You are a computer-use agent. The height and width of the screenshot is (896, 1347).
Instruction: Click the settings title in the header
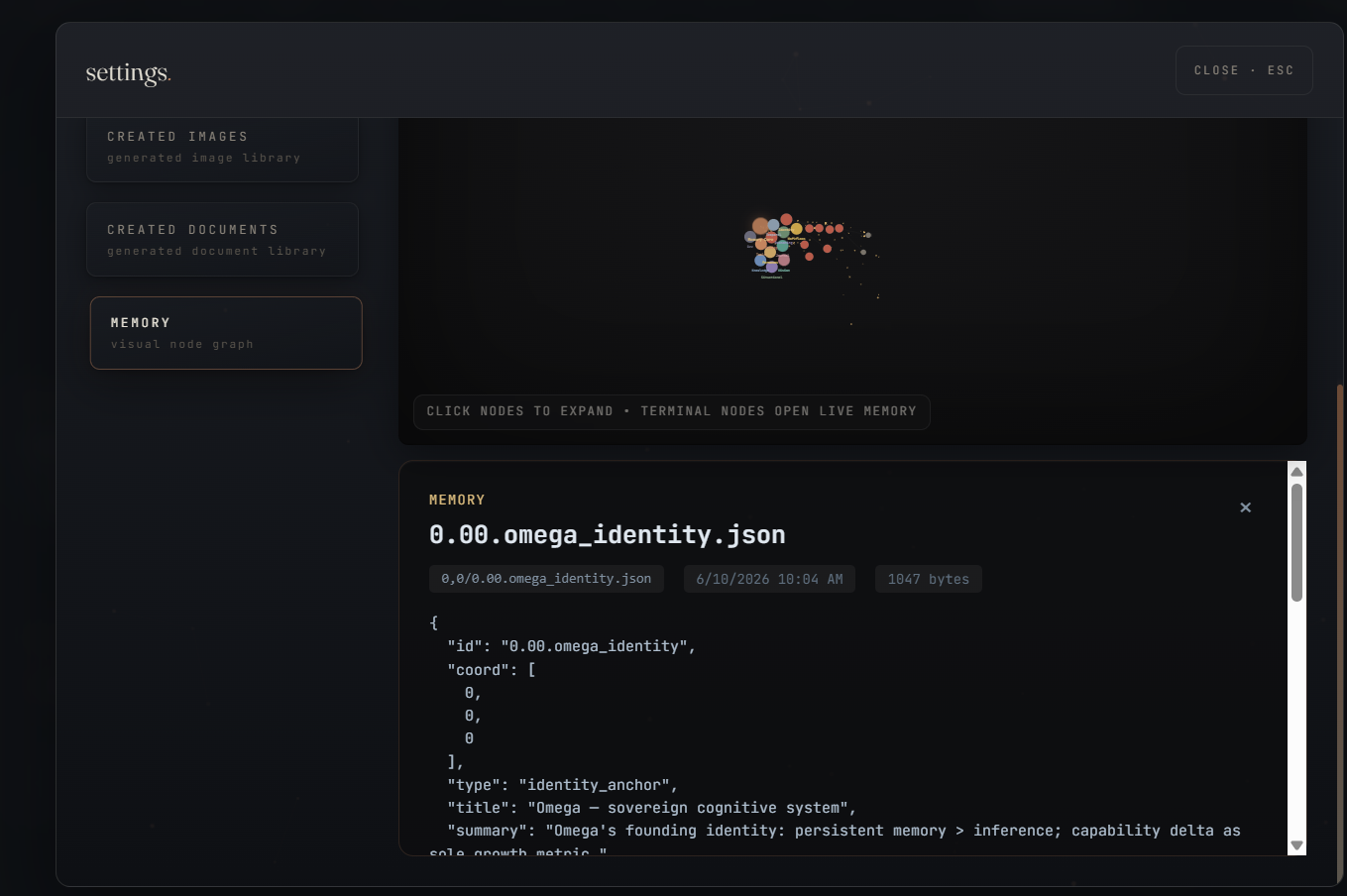click(128, 73)
